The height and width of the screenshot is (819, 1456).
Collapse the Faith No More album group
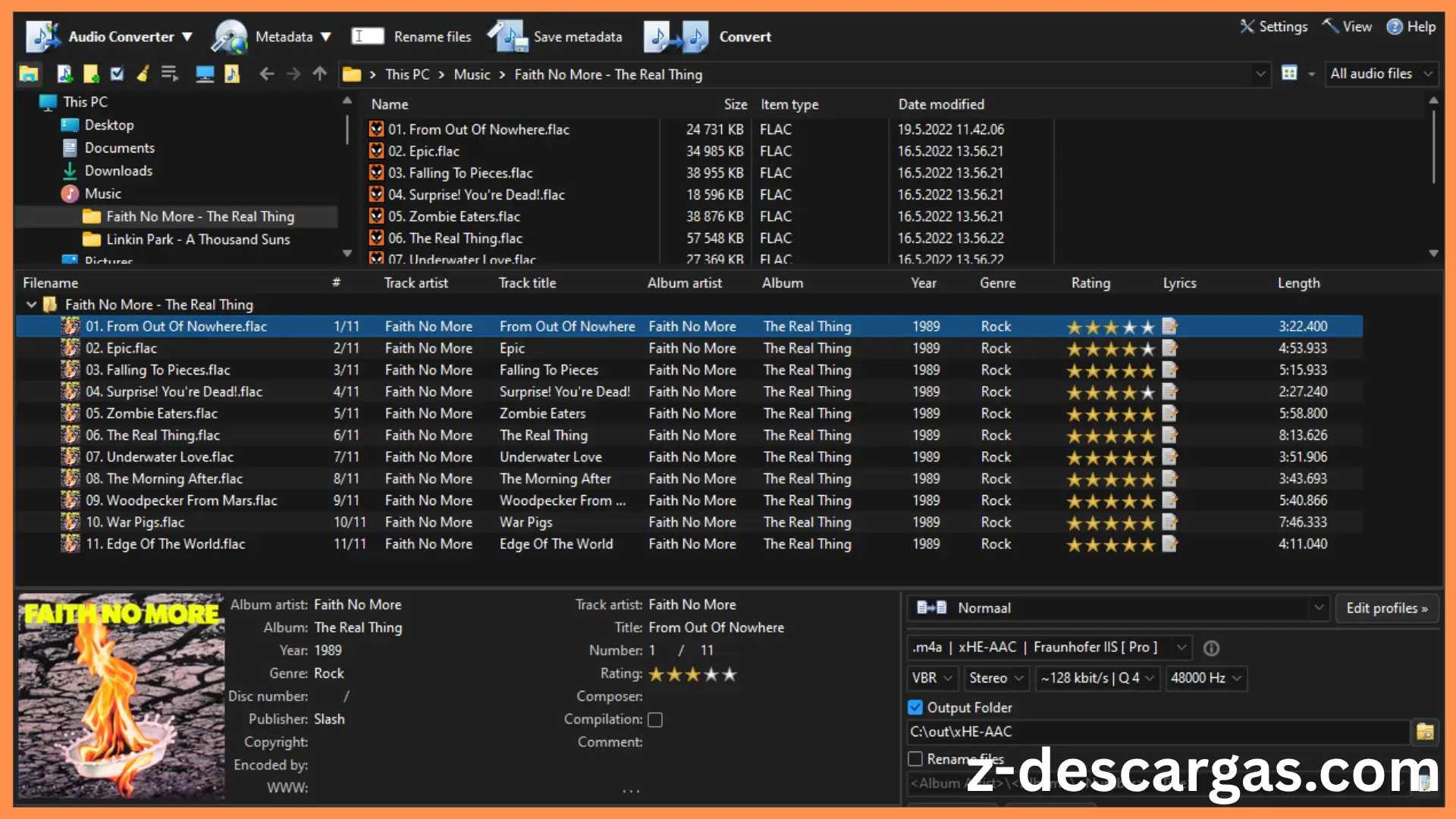click(31, 304)
